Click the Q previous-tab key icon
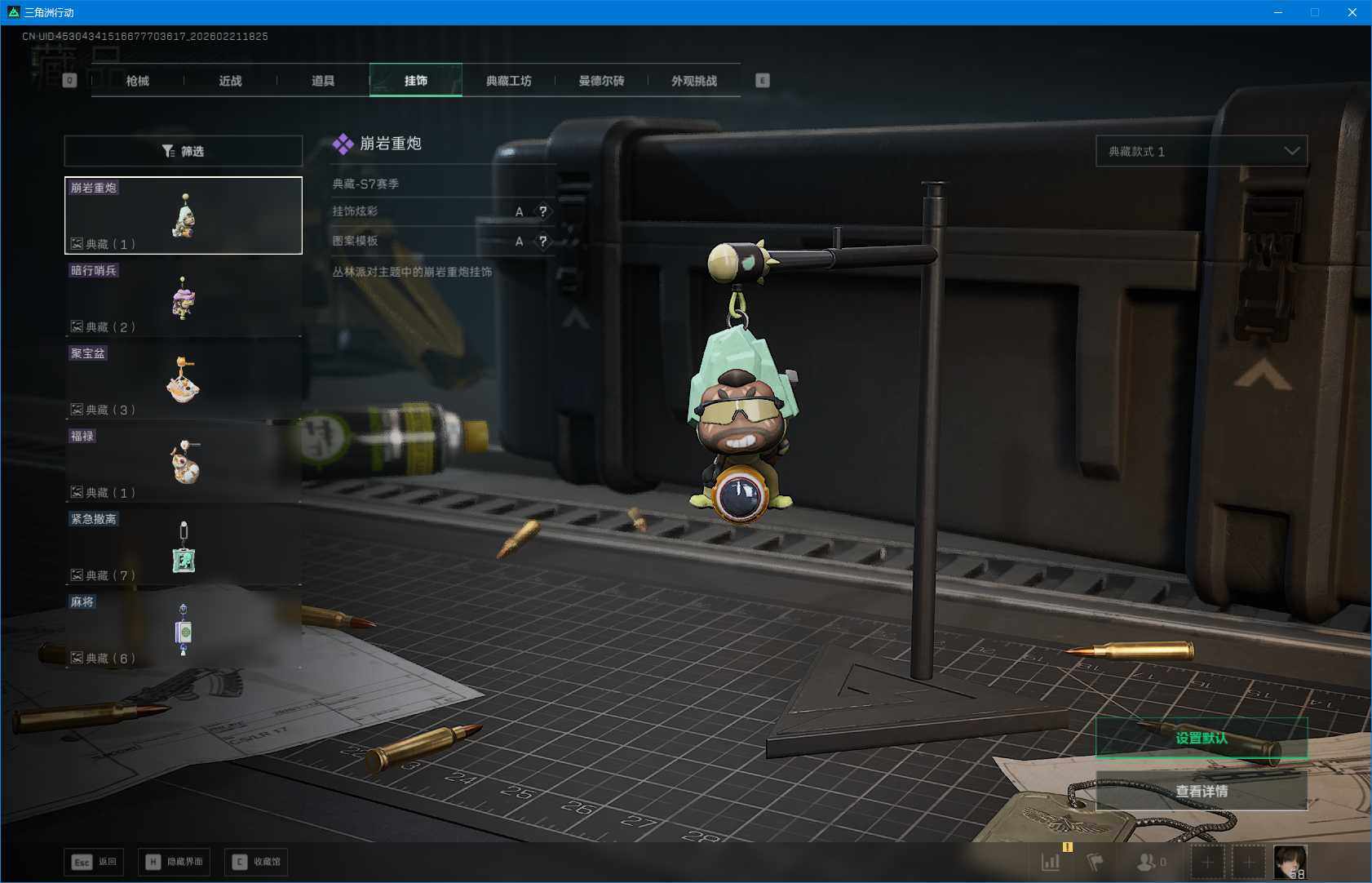This screenshot has width=1372, height=883. (69, 80)
